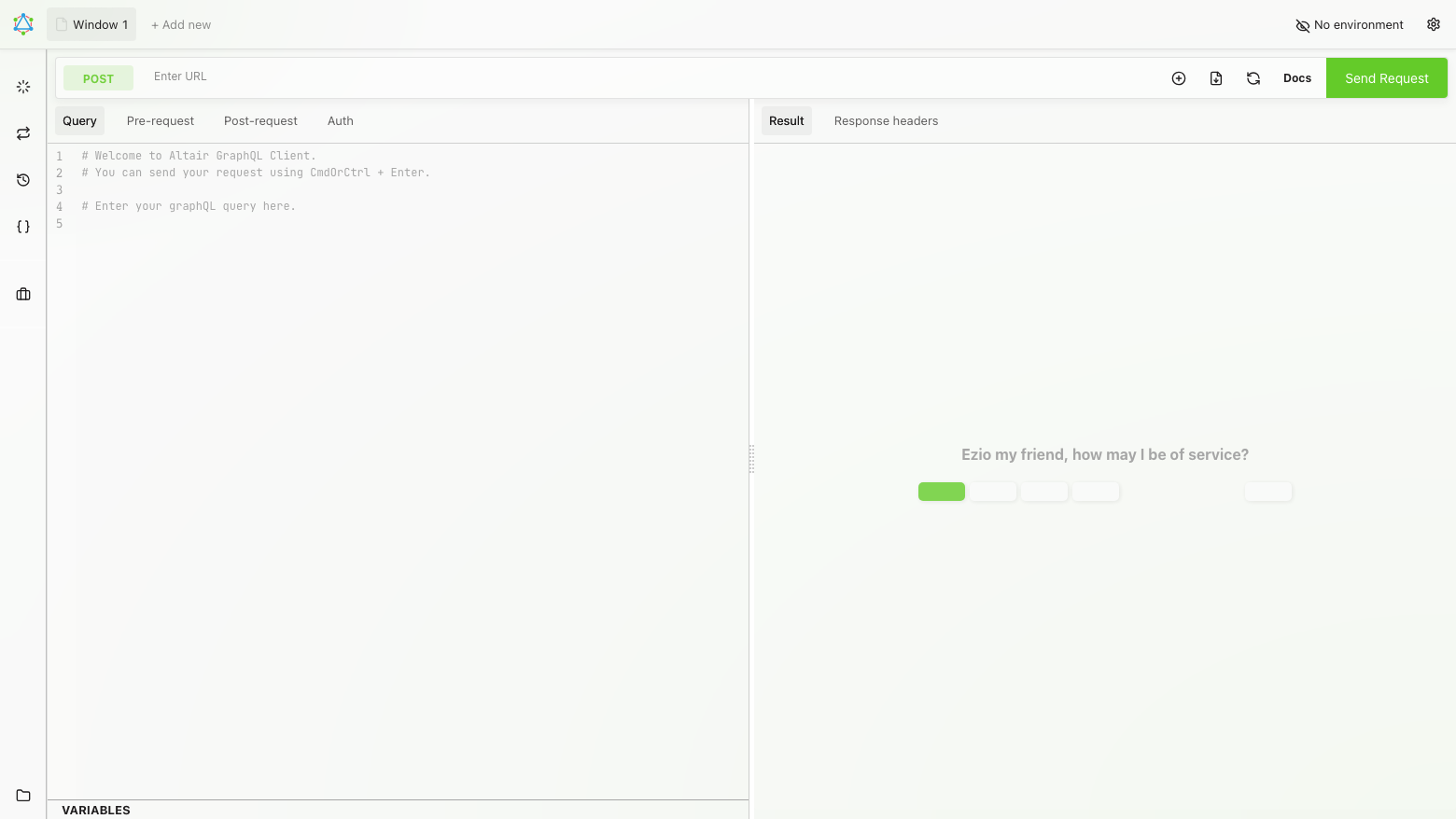Show the Response headers tab
The image size is (1456, 819).
pos(886,121)
